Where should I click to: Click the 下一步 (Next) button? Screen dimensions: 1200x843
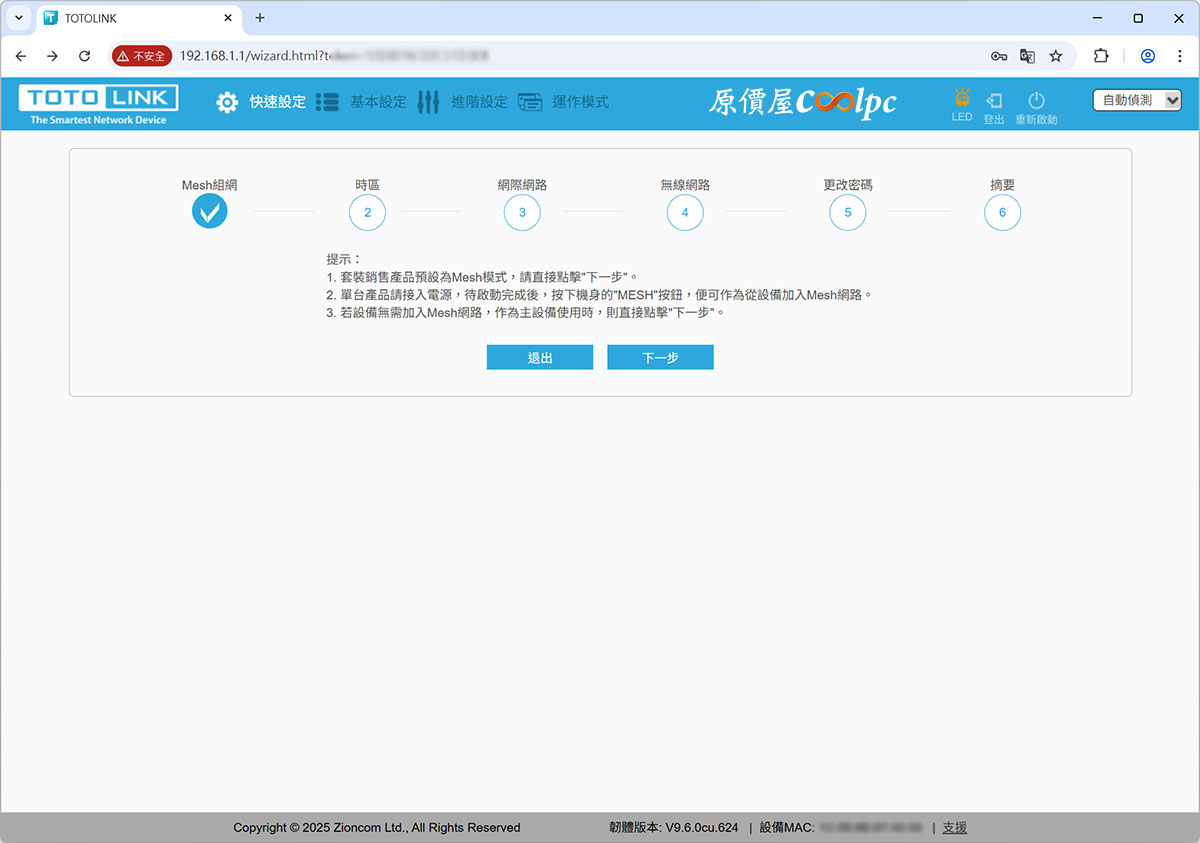pos(660,357)
